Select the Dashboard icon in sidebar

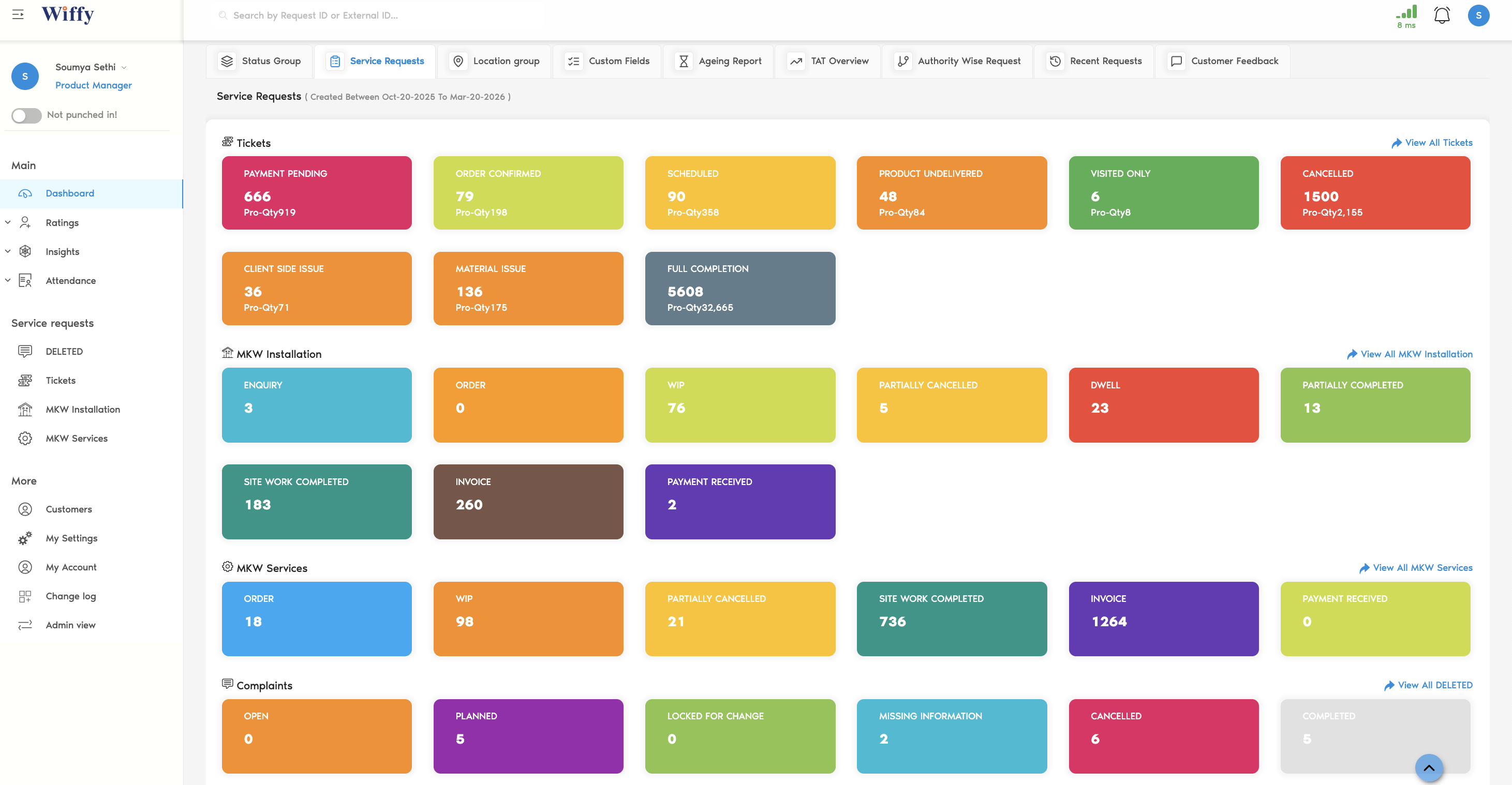[25, 193]
